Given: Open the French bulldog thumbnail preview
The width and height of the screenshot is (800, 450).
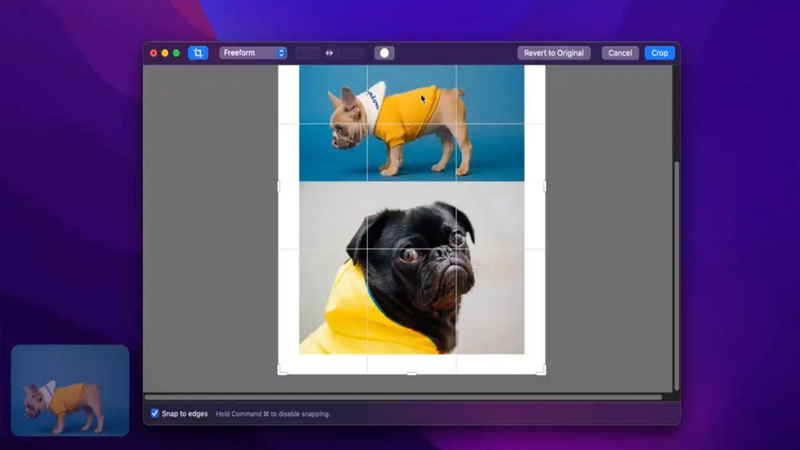Looking at the screenshot, I should click(x=70, y=390).
